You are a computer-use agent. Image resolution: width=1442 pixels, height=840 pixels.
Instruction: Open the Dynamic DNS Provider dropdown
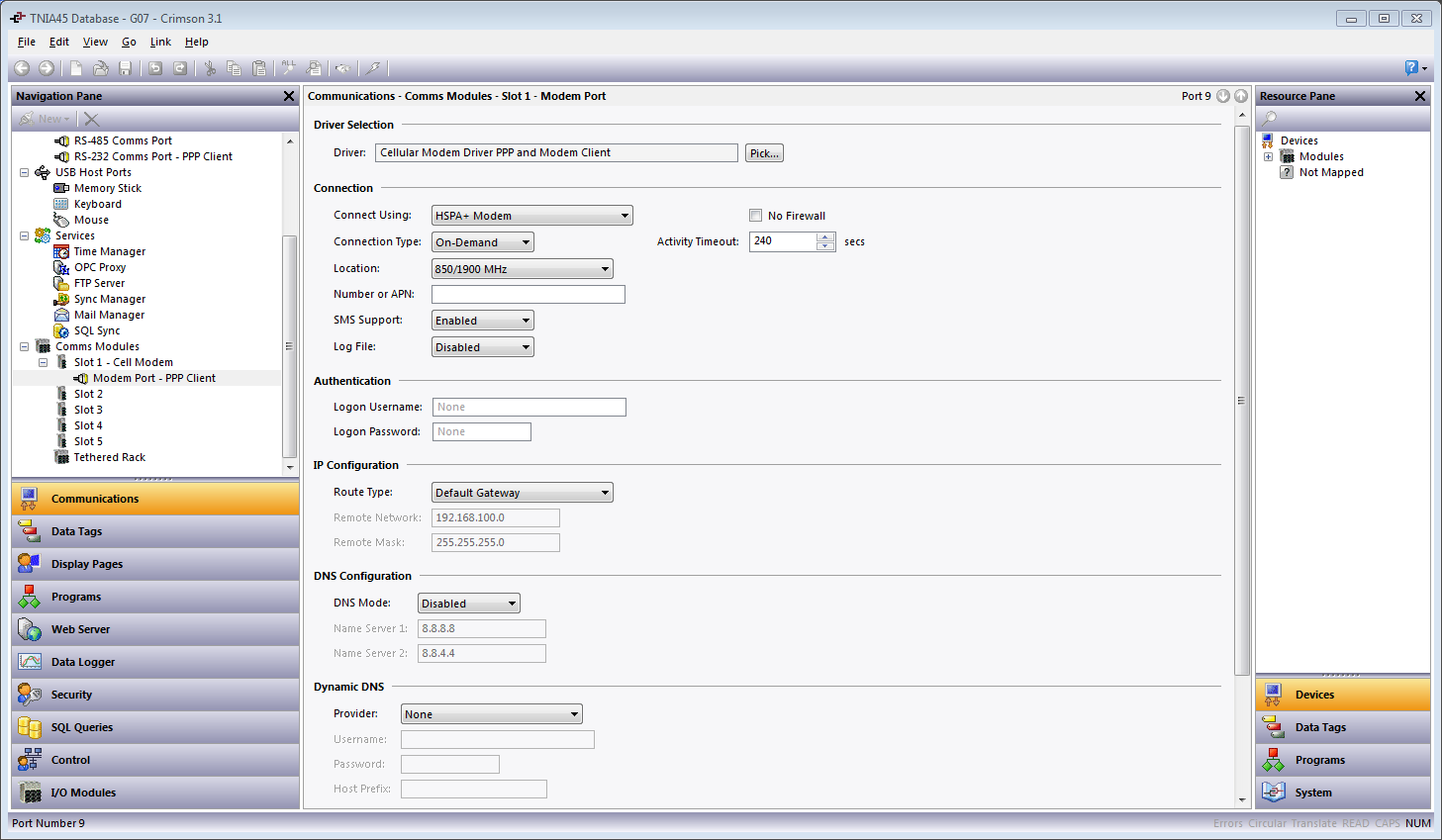click(492, 714)
